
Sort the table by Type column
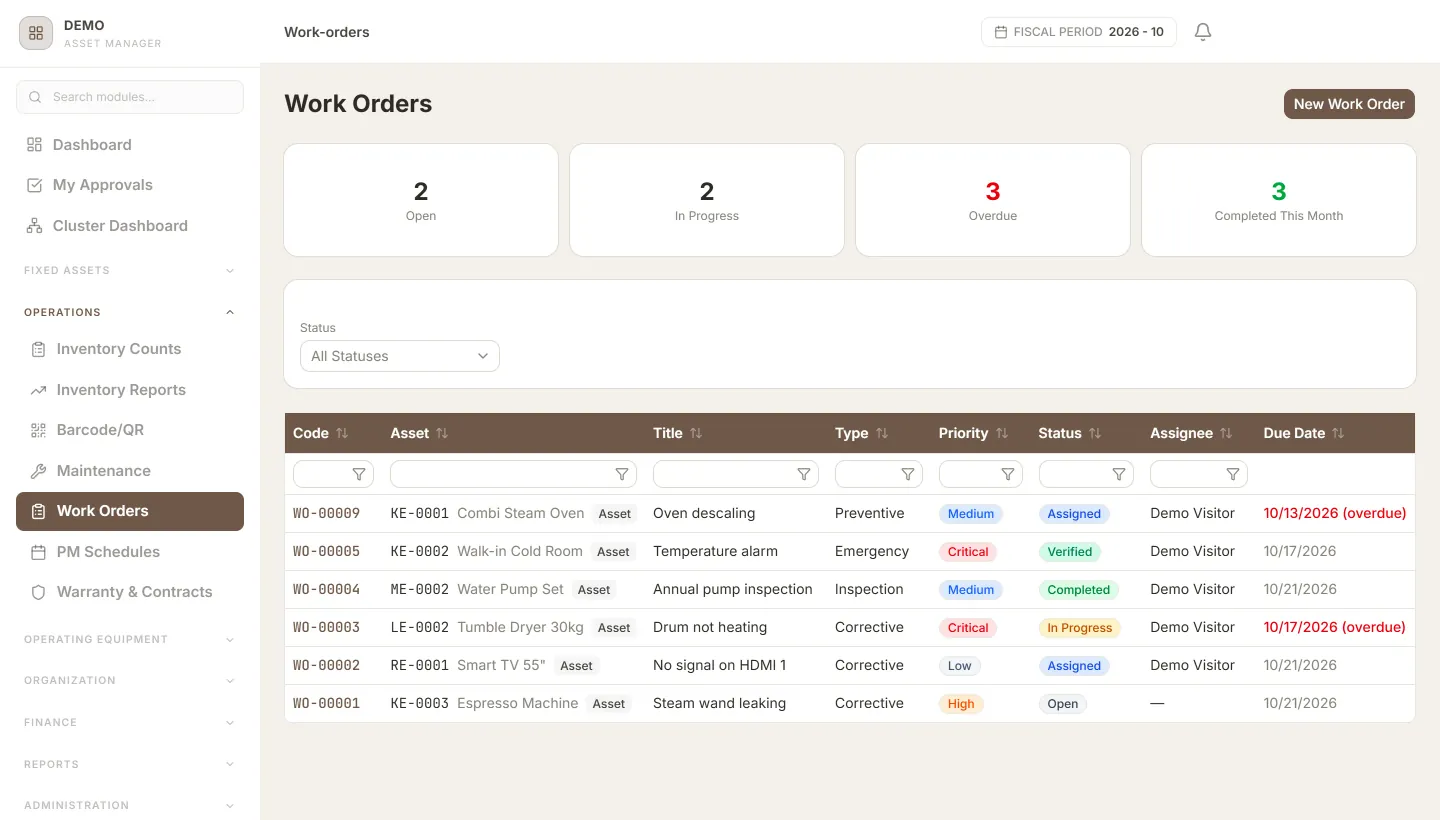click(x=882, y=433)
